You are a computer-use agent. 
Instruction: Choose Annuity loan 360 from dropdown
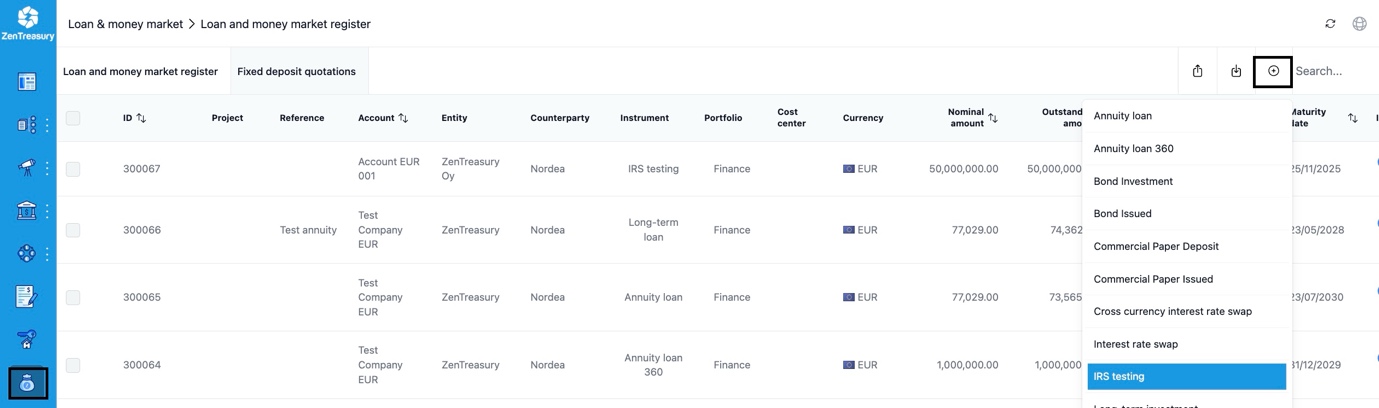pos(1187,148)
